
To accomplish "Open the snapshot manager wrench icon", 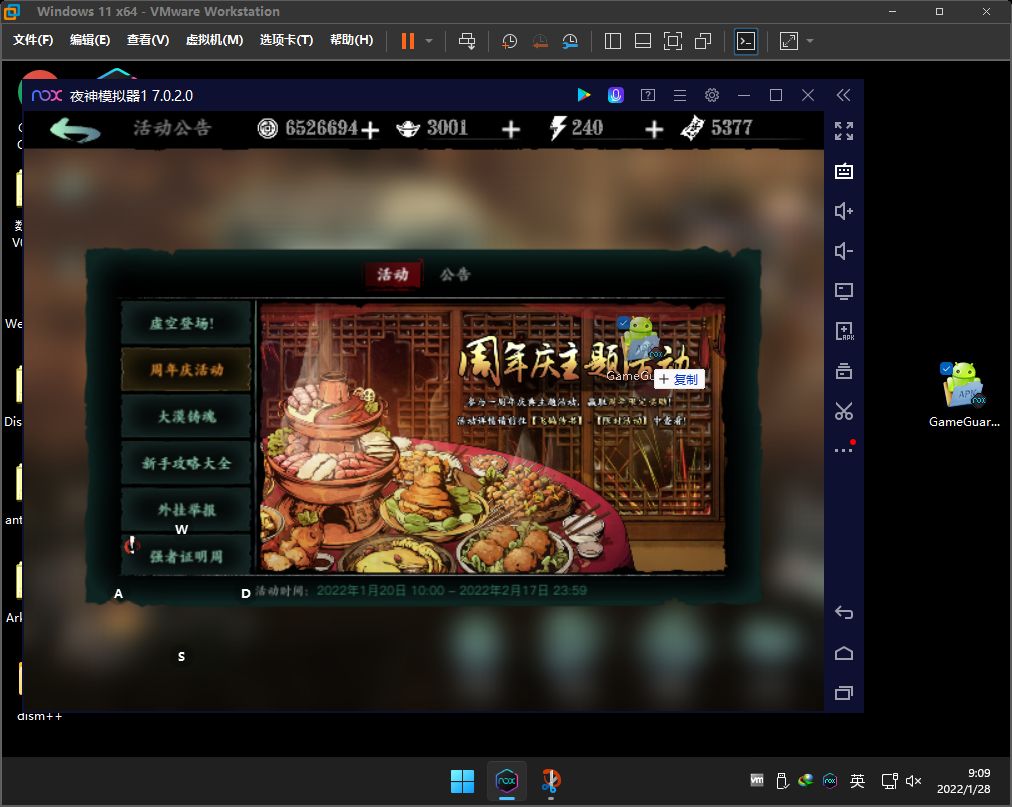I will pos(570,41).
